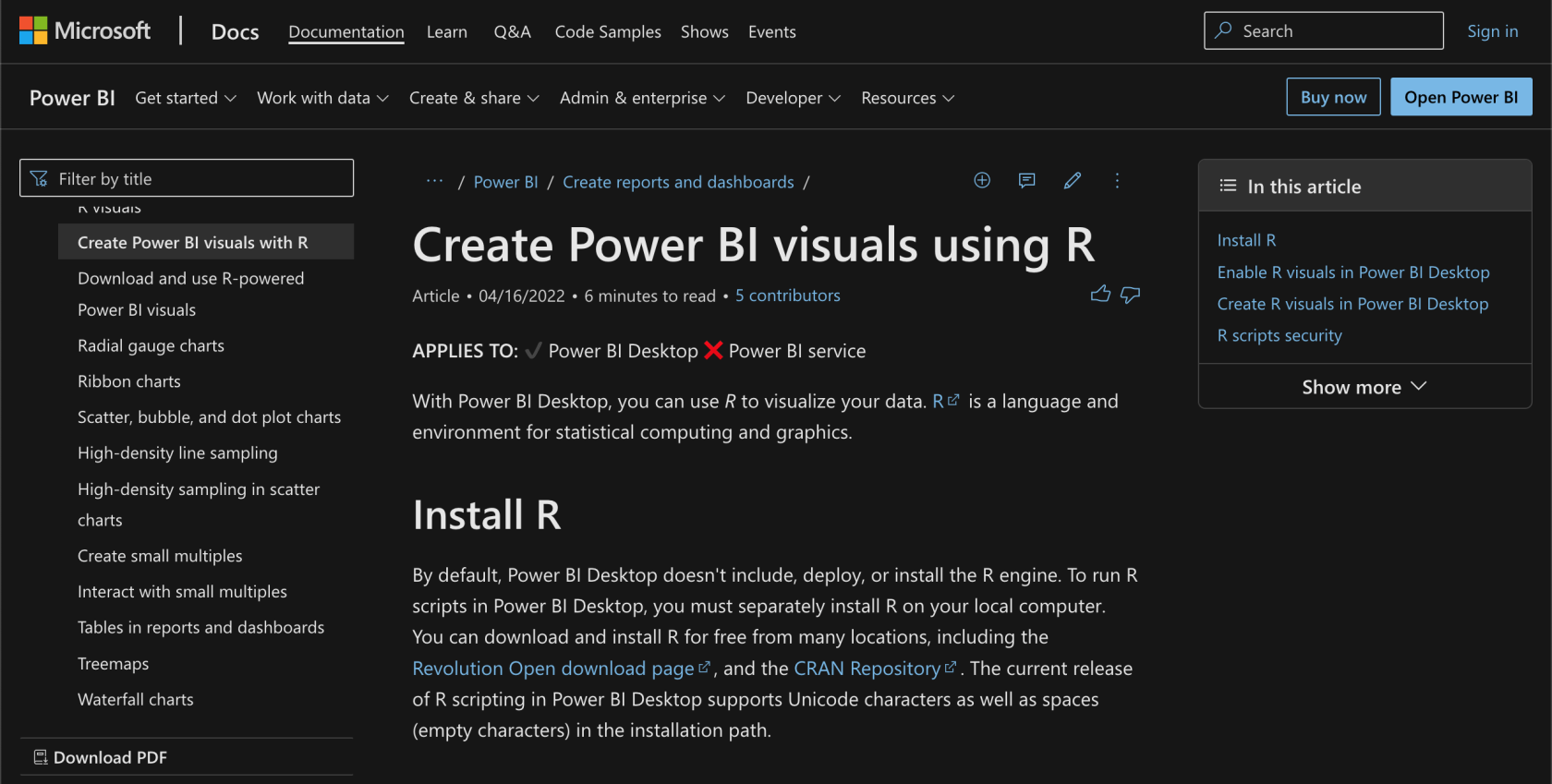1552x784 pixels.
Task: Click the Filter by title field
Action: tap(187, 178)
